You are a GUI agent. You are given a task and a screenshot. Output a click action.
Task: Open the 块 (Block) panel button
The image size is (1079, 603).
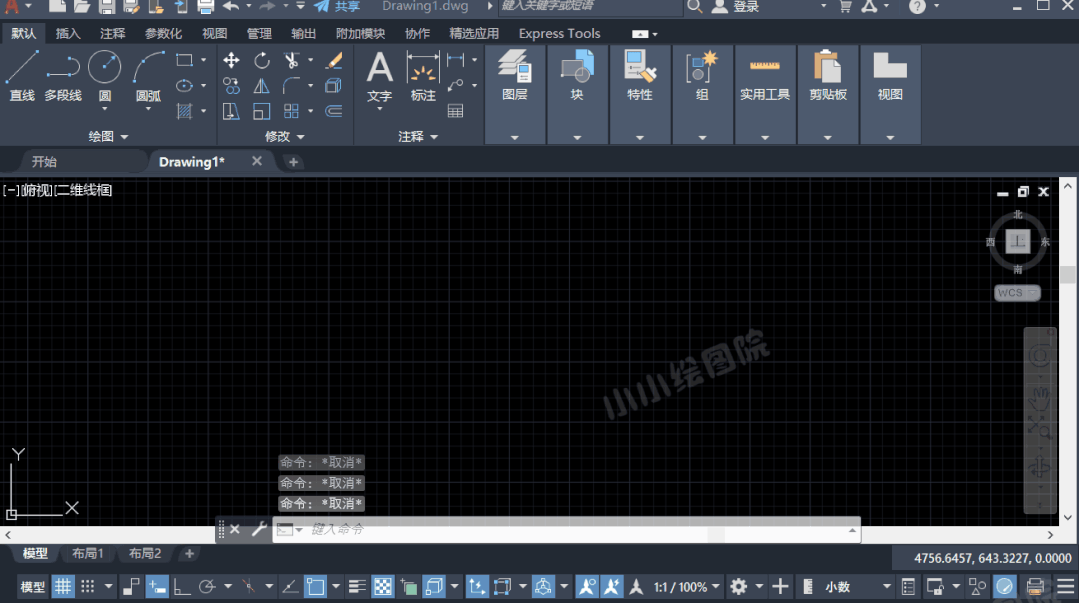(x=577, y=77)
